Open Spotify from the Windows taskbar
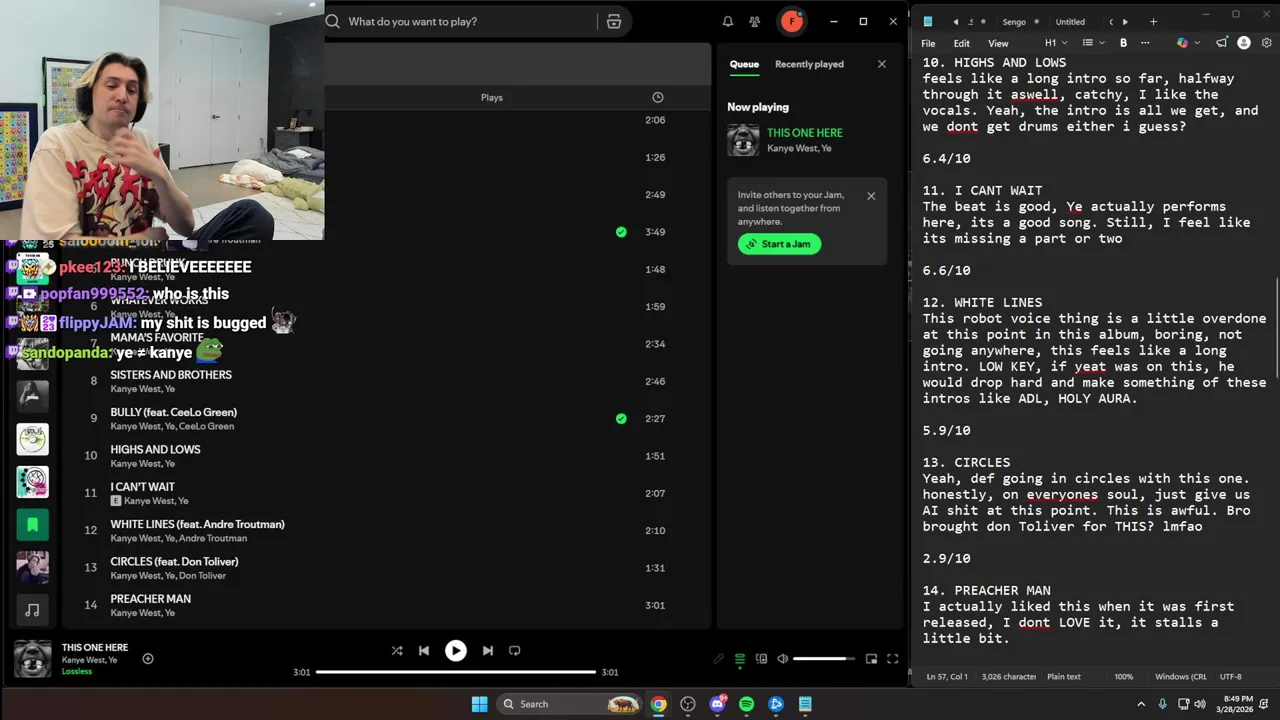1280x720 pixels. [746, 704]
